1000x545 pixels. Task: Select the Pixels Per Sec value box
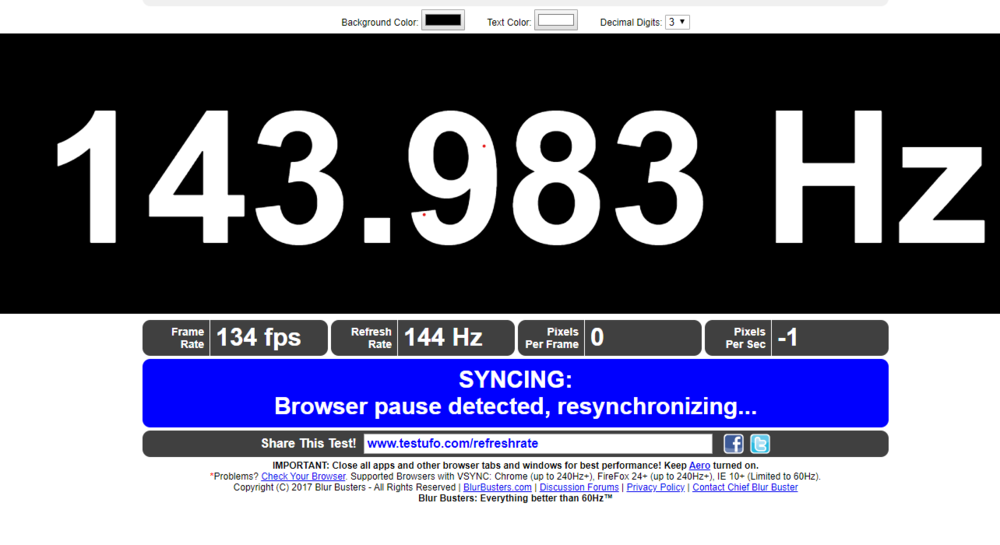tap(829, 338)
